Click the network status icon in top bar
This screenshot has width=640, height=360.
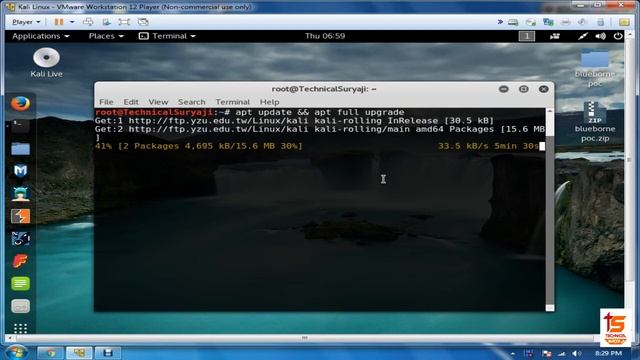583,36
